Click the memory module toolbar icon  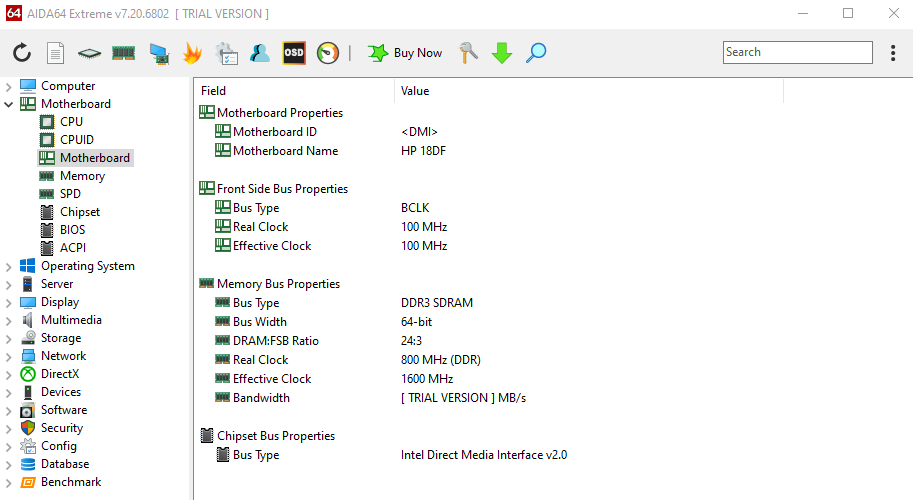[123, 54]
